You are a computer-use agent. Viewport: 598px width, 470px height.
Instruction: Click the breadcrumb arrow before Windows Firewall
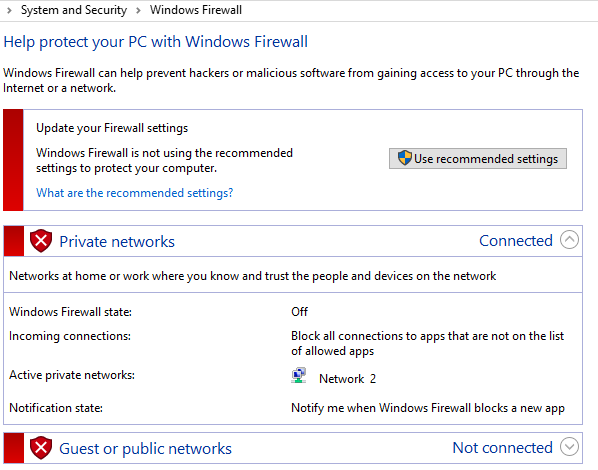[138, 10]
